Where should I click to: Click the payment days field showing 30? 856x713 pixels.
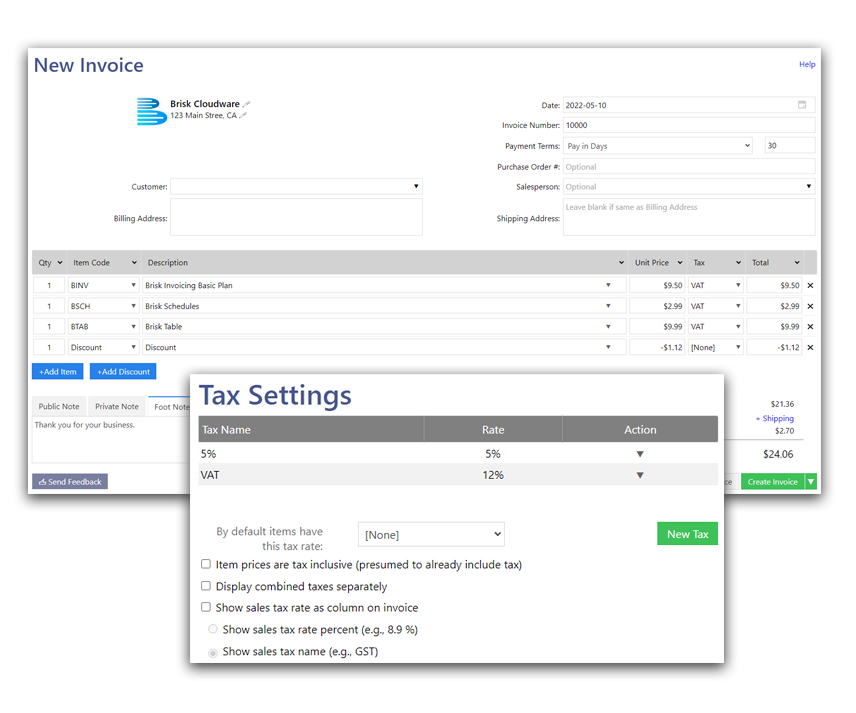790,145
